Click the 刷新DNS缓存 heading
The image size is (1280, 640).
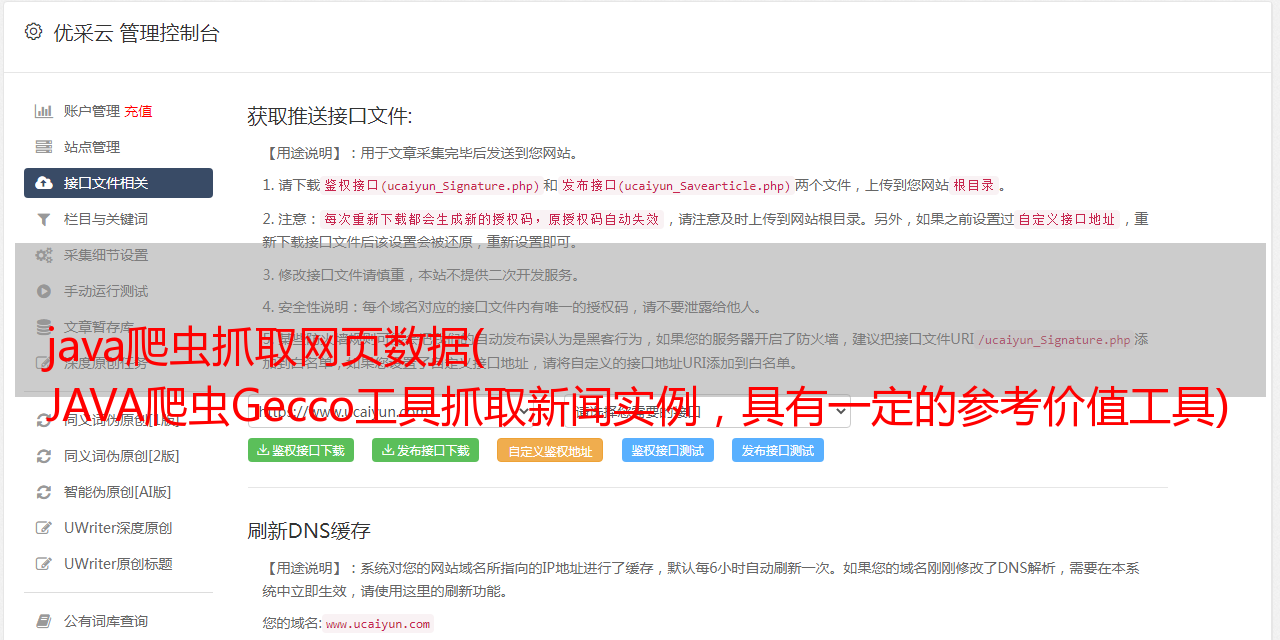click(x=309, y=530)
